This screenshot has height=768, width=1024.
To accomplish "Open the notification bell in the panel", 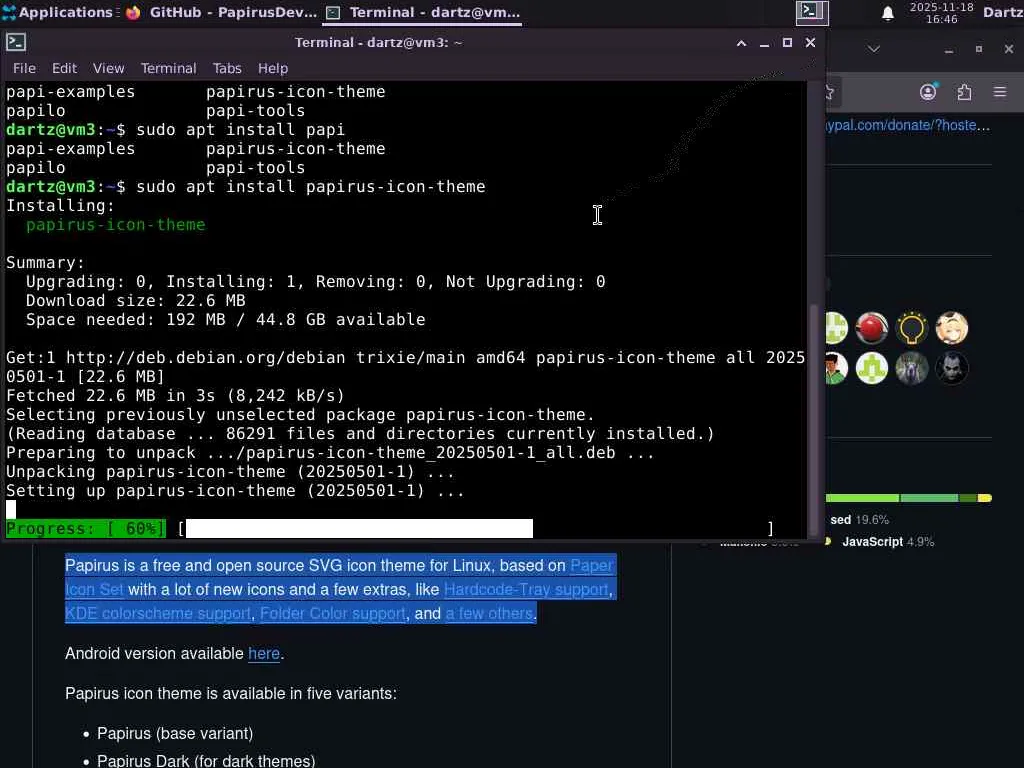I will pos(888,13).
